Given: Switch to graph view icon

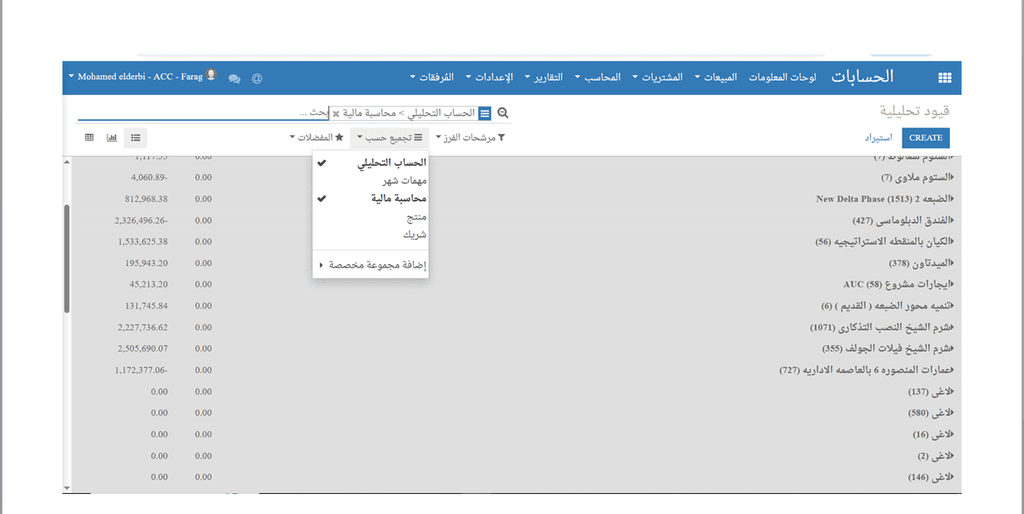Looking at the screenshot, I should tap(112, 138).
